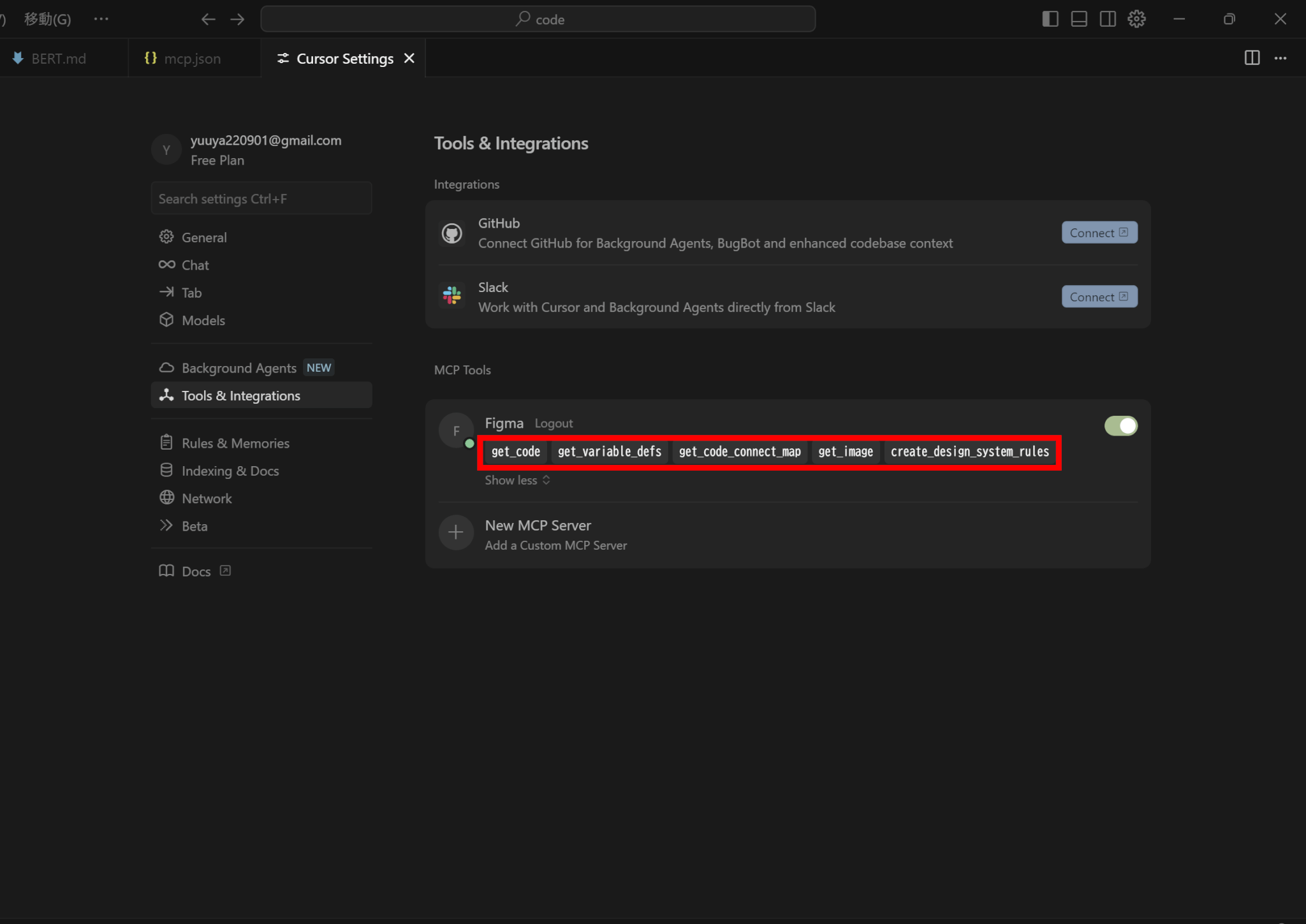
Task: Open editor more actions ellipsis
Action: [1280, 58]
